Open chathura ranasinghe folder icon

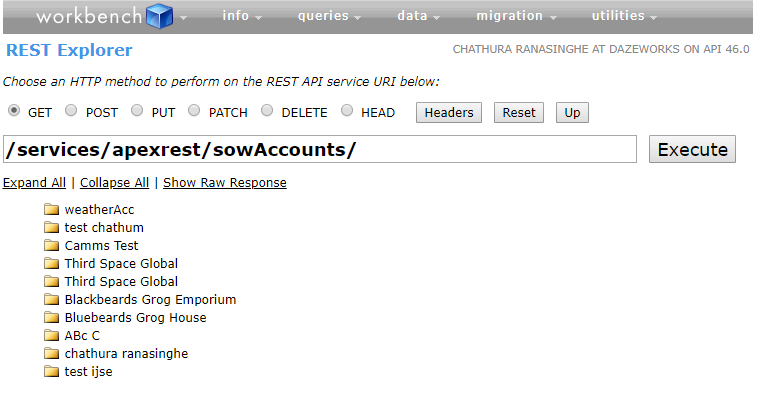coord(51,354)
